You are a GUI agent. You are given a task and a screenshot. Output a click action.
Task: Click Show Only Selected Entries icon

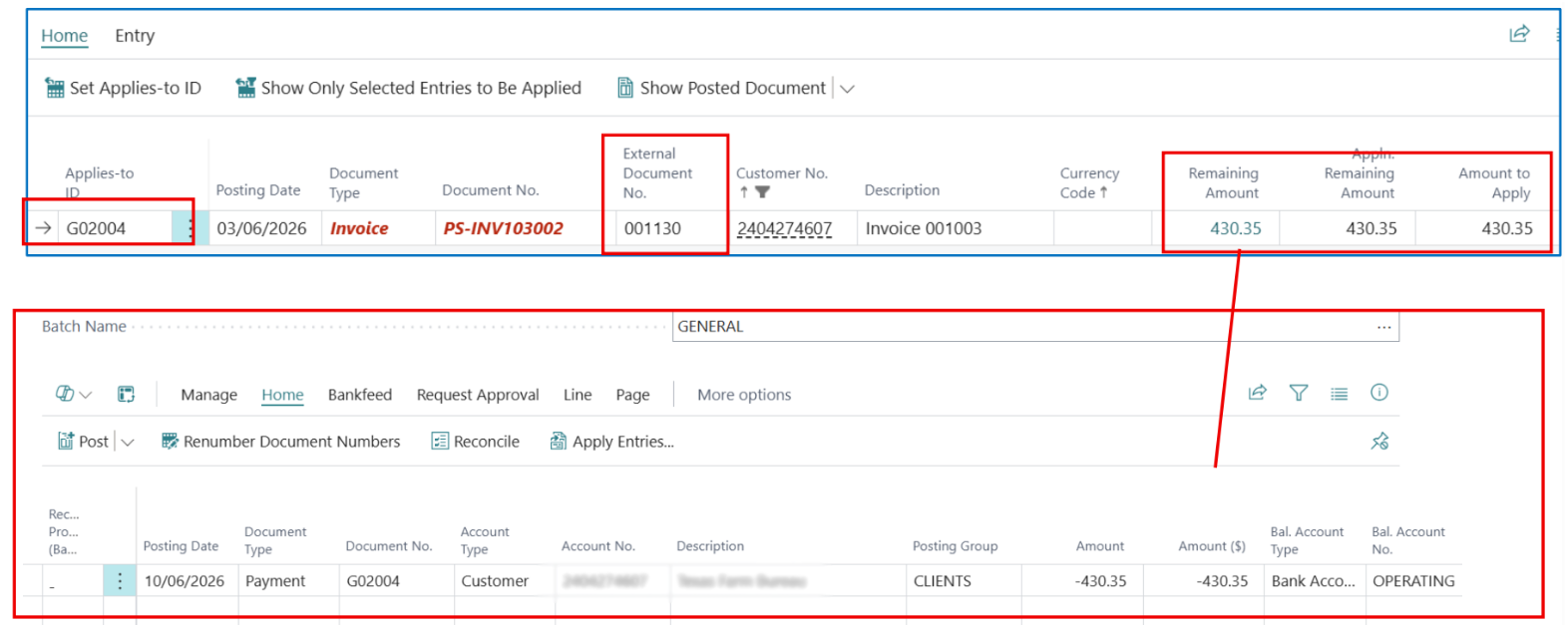pos(245,88)
